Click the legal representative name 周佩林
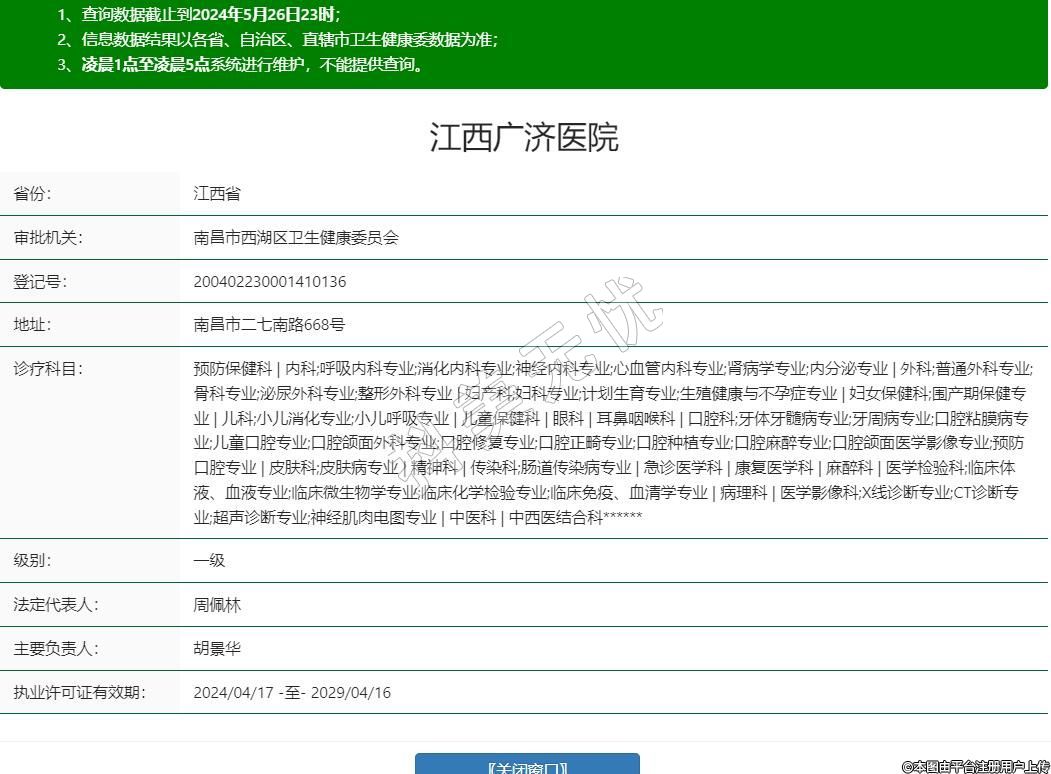Screen dimensions: 1051x774 point(217,605)
